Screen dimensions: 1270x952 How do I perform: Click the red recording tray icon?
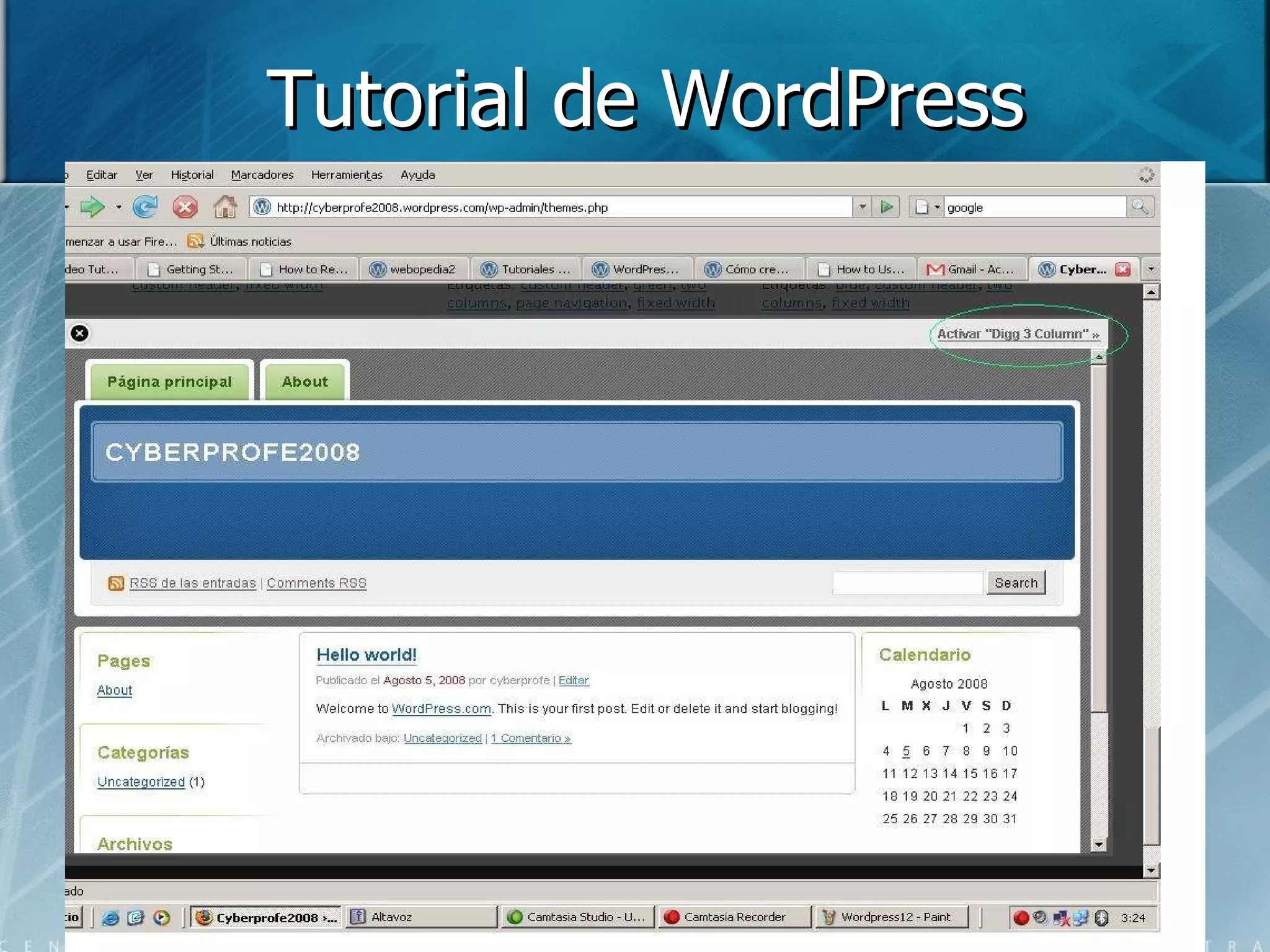1021,918
